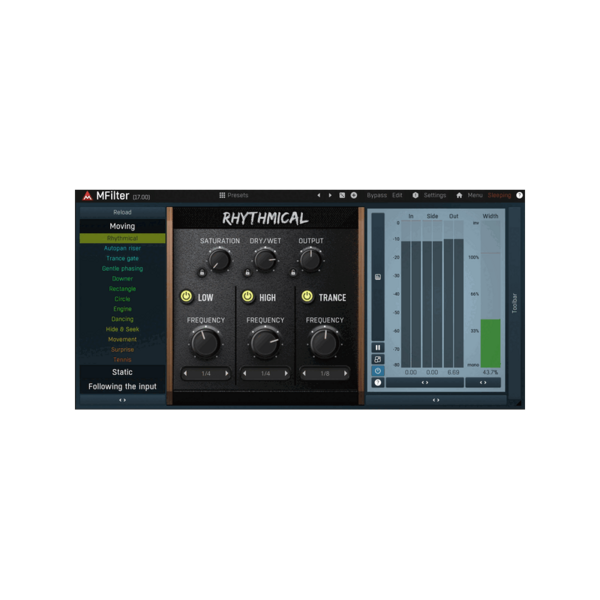Collapse the whole meter panel bottom expander
600x600 pixels.
[436, 400]
